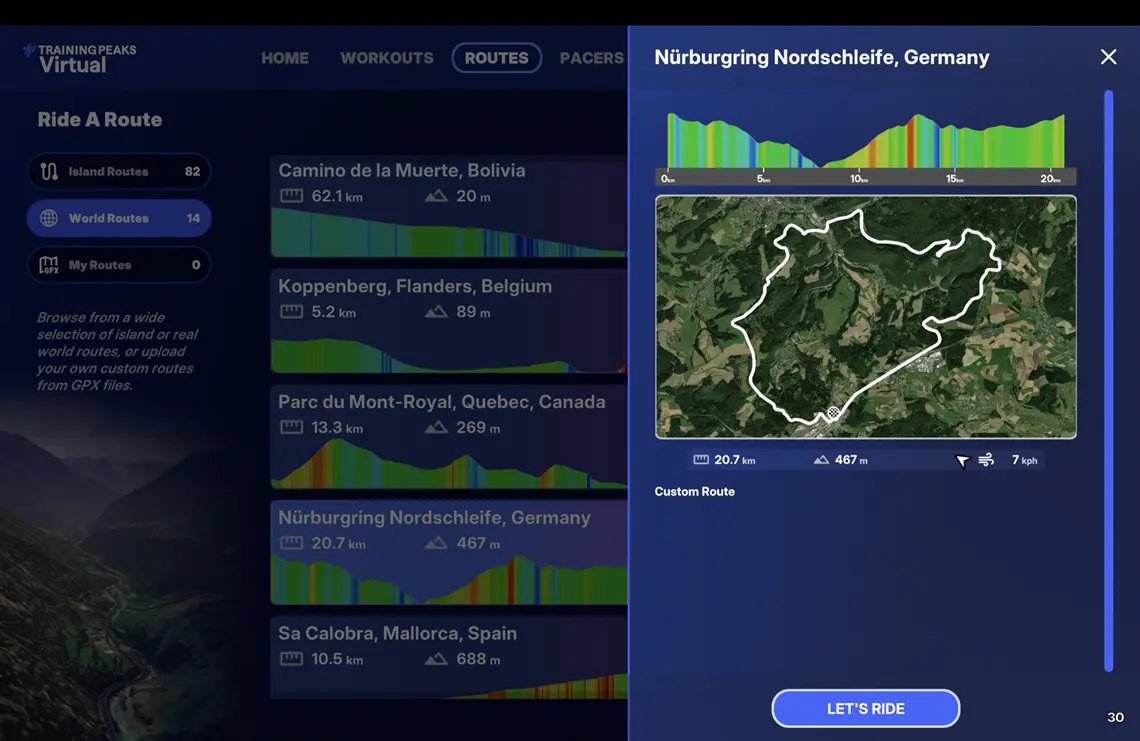1140x741 pixels.
Task: Click elevation mountain icon on Camino card
Action: [x=436, y=196]
